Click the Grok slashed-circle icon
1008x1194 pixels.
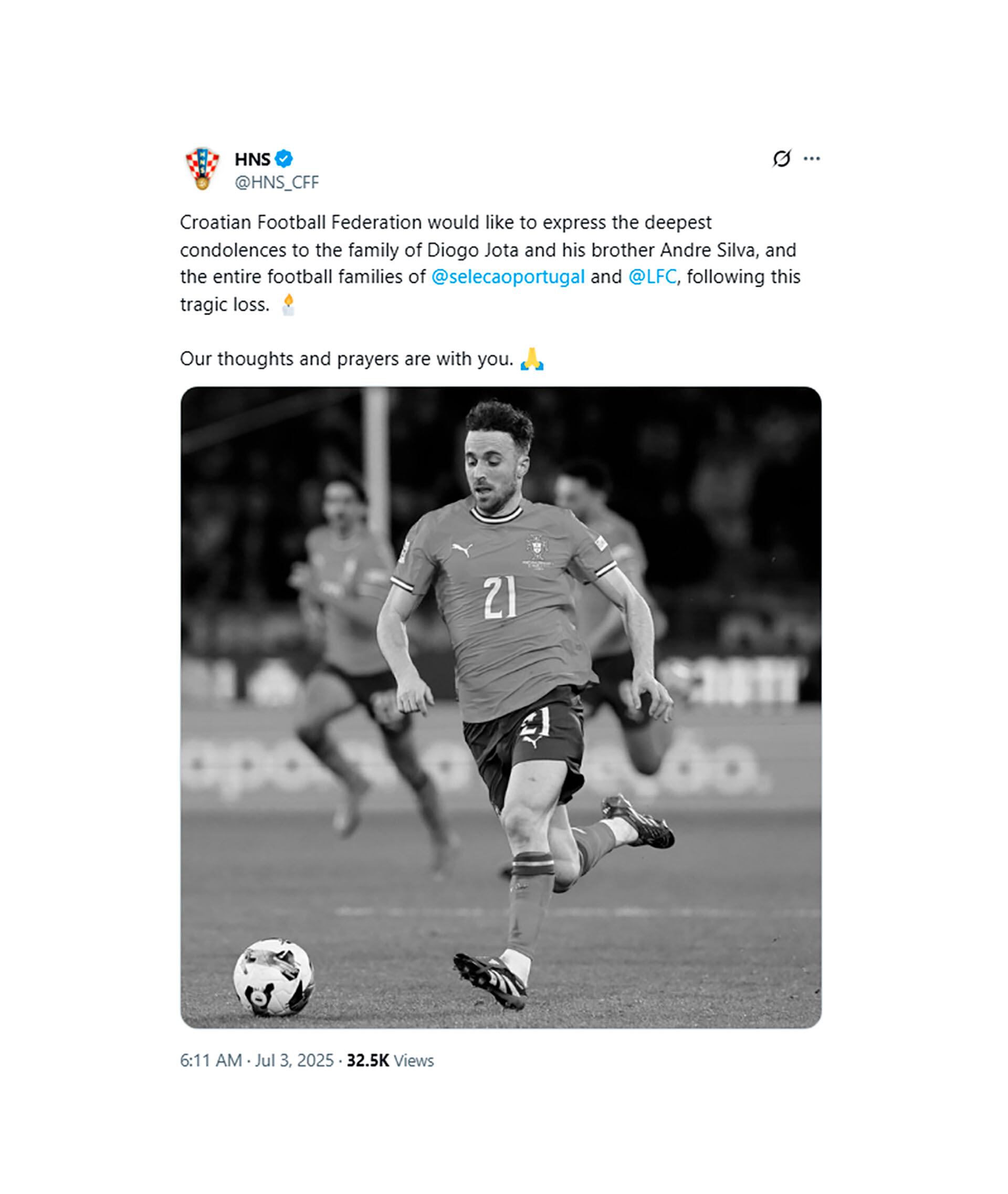pyautogui.click(x=781, y=159)
